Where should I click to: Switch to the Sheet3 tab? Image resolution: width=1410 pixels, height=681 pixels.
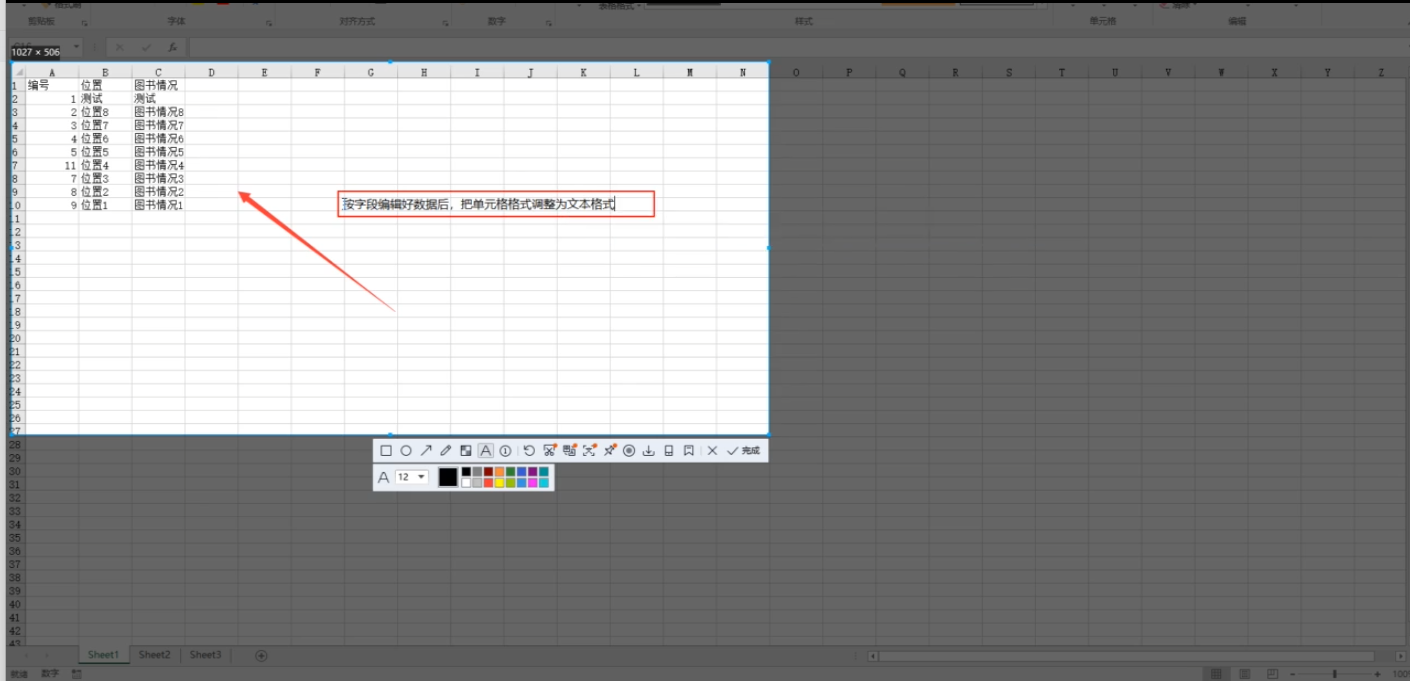click(x=205, y=655)
